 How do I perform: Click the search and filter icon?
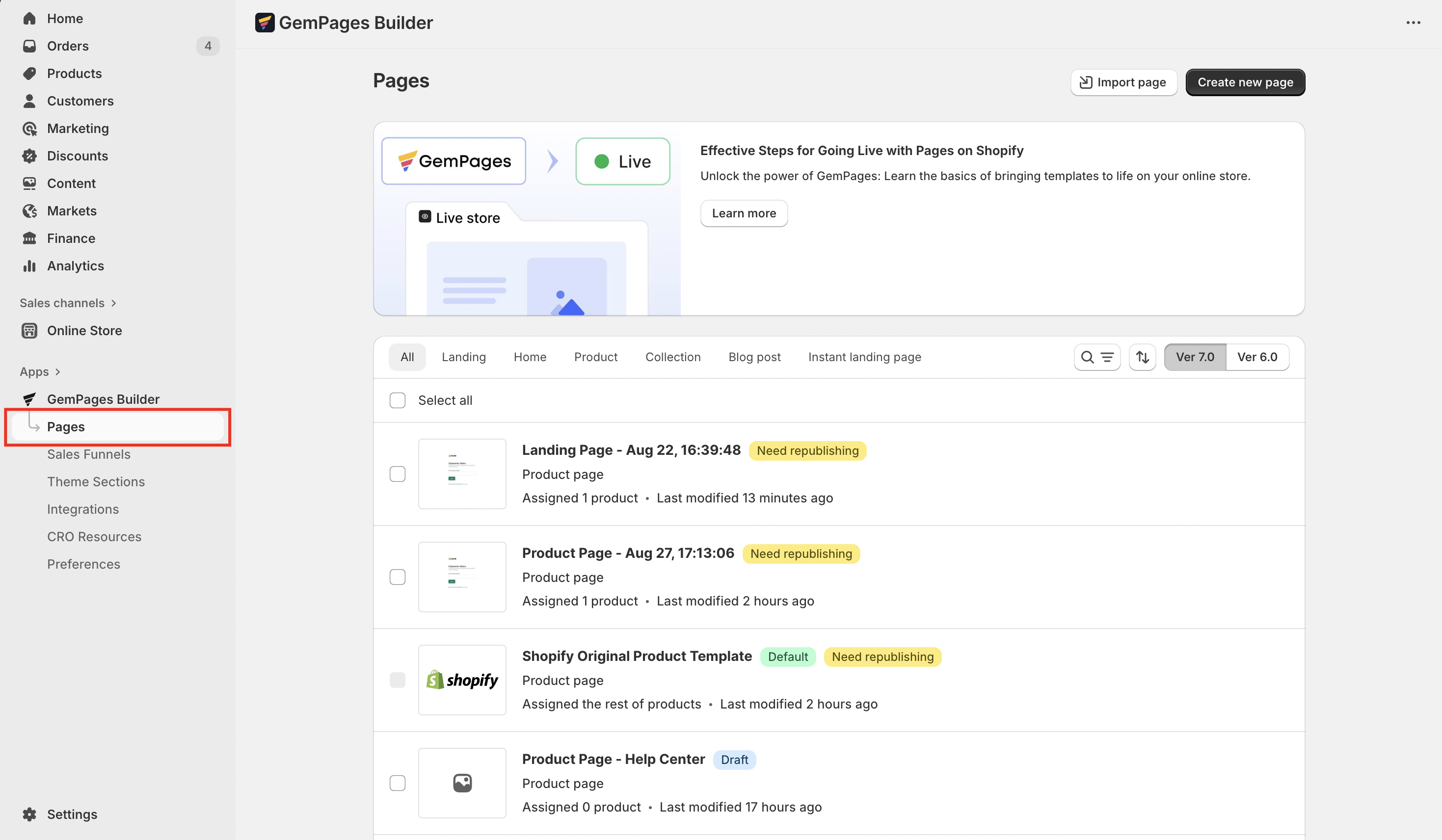coord(1096,357)
